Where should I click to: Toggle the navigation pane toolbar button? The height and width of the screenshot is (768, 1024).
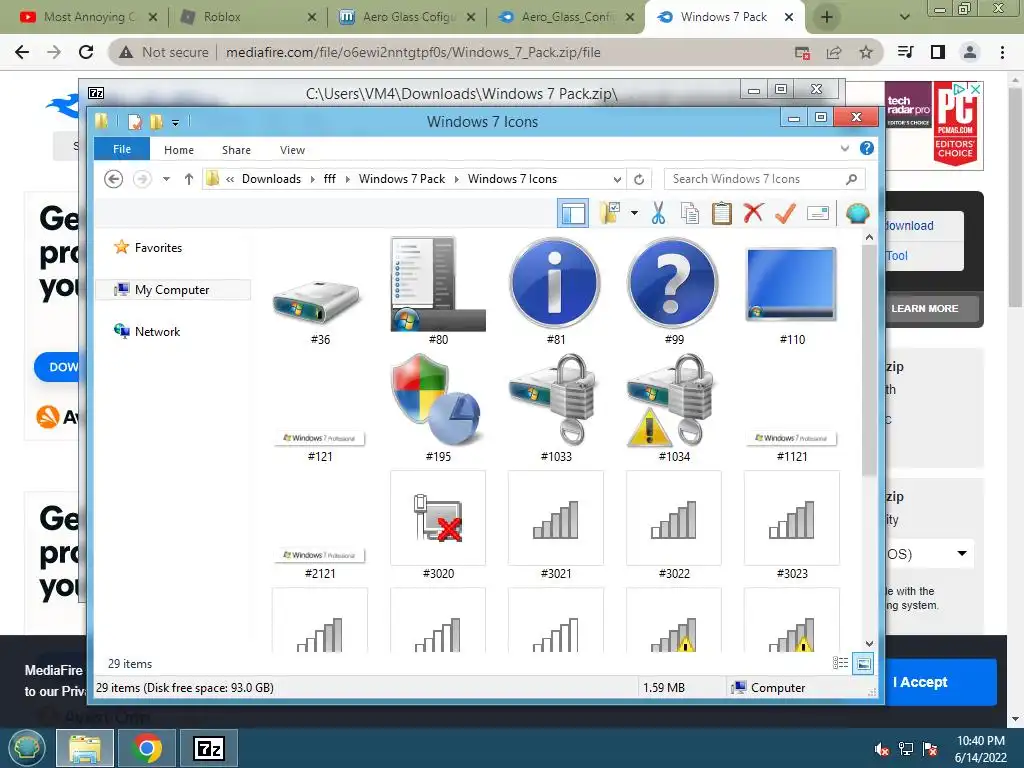573,214
